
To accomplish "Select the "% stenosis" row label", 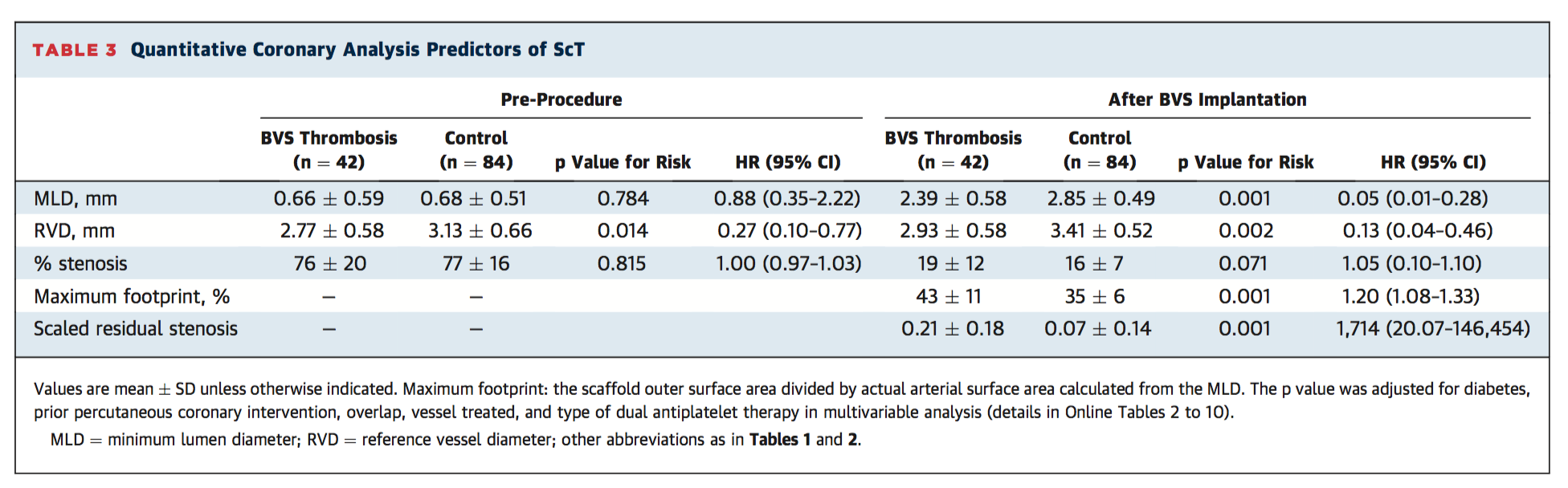I will (x=80, y=263).
